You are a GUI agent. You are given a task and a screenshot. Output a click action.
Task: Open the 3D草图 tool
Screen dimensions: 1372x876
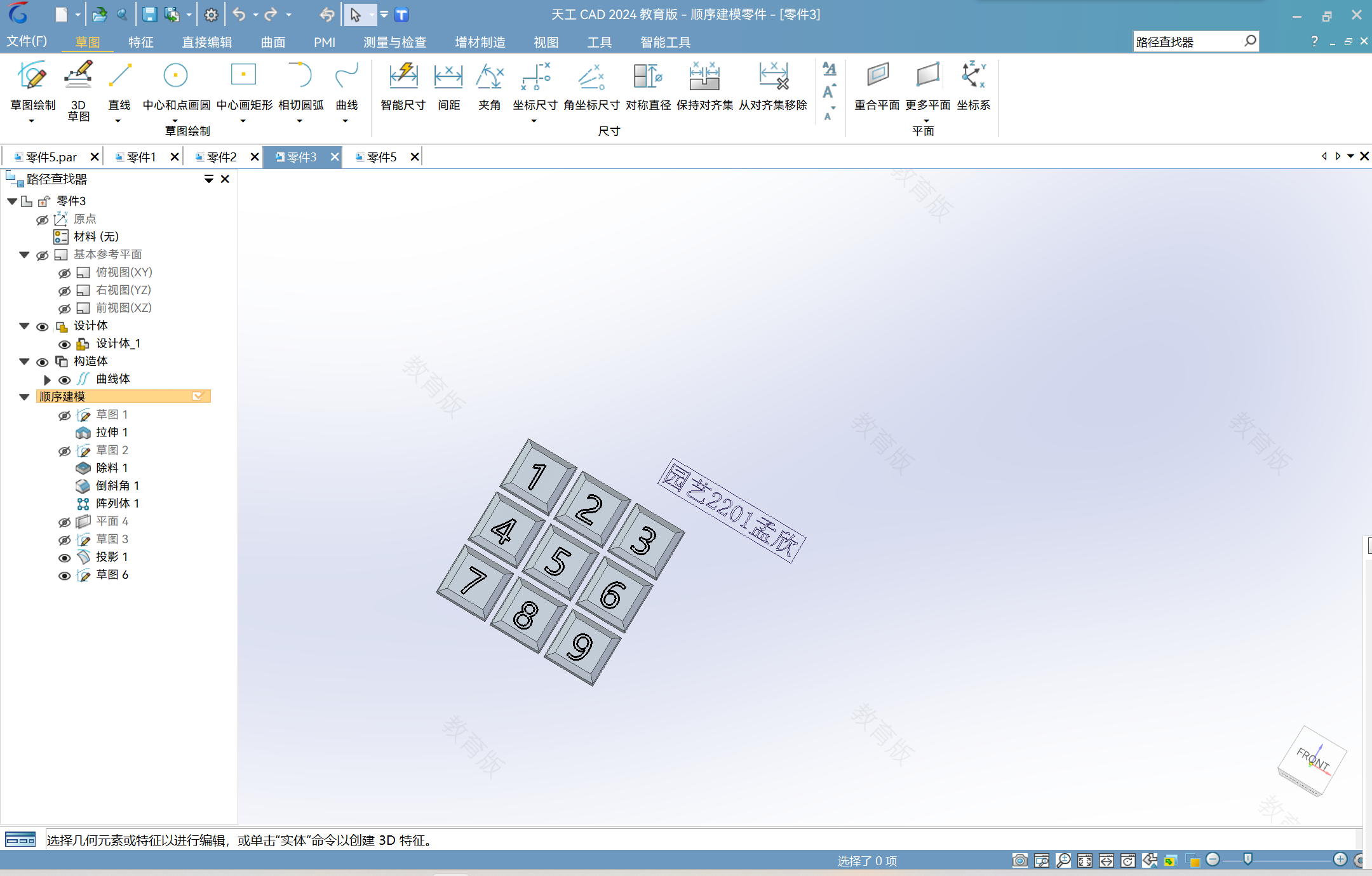[x=78, y=90]
